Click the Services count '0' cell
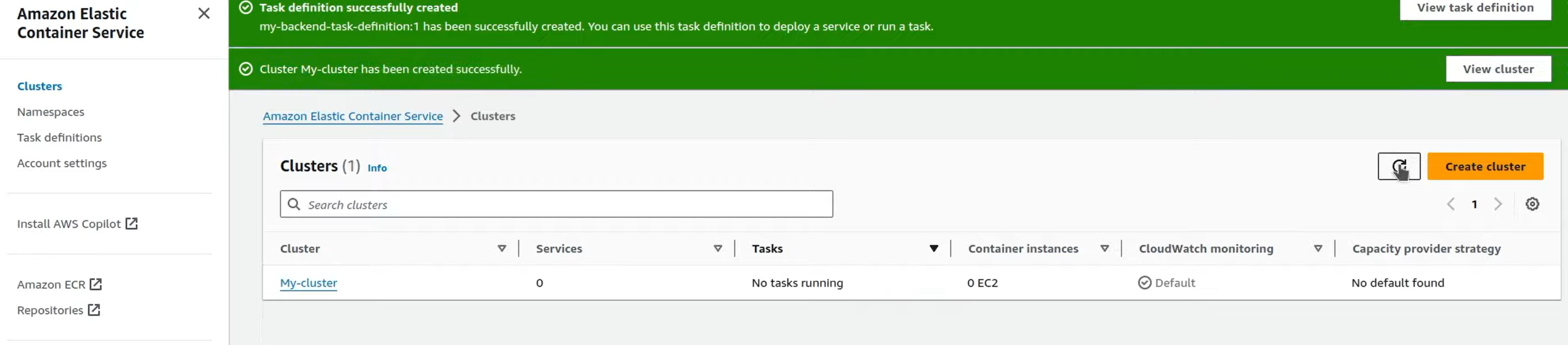 coord(539,283)
